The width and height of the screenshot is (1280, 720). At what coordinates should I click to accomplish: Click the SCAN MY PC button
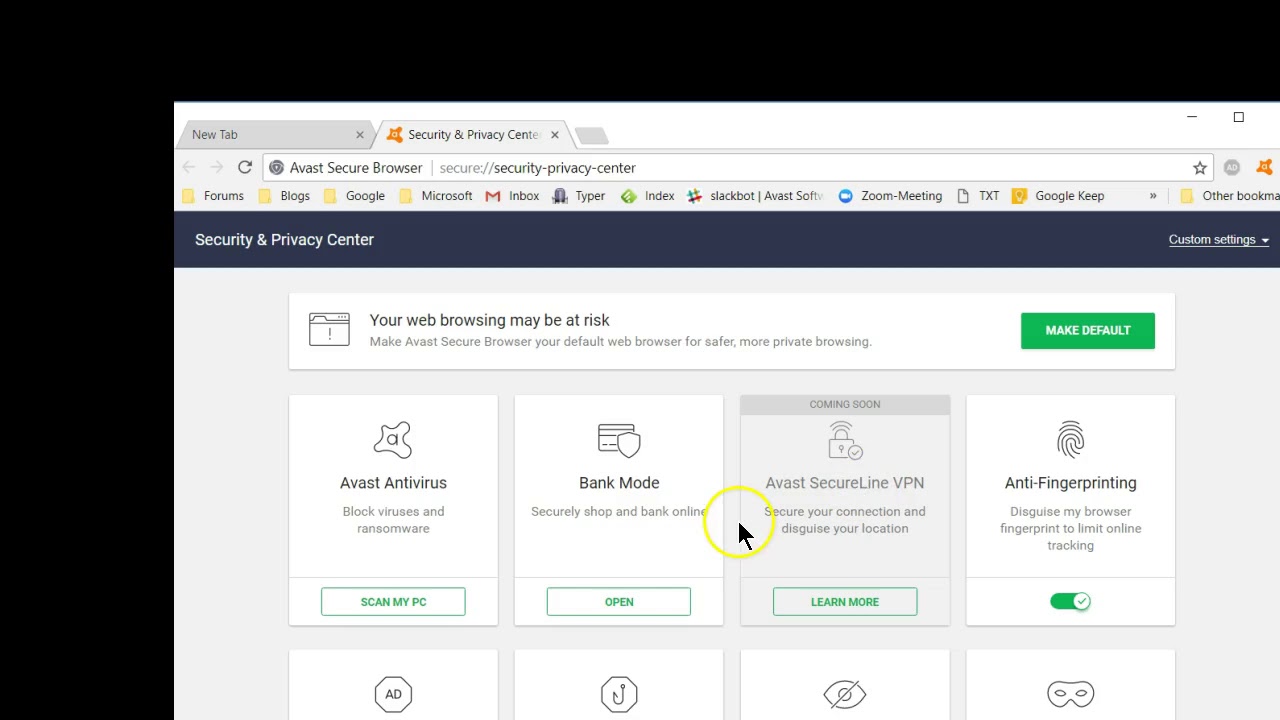pyautogui.click(x=393, y=602)
